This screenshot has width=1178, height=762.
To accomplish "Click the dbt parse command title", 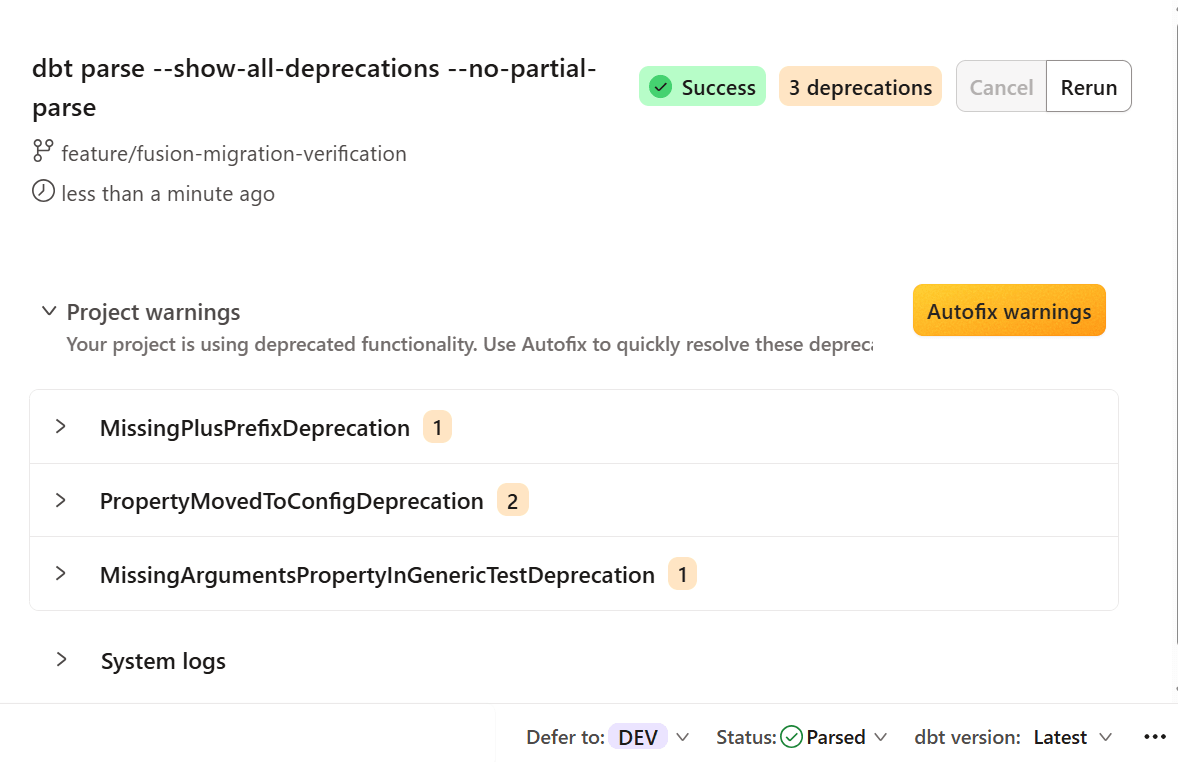I will pyautogui.click(x=314, y=87).
